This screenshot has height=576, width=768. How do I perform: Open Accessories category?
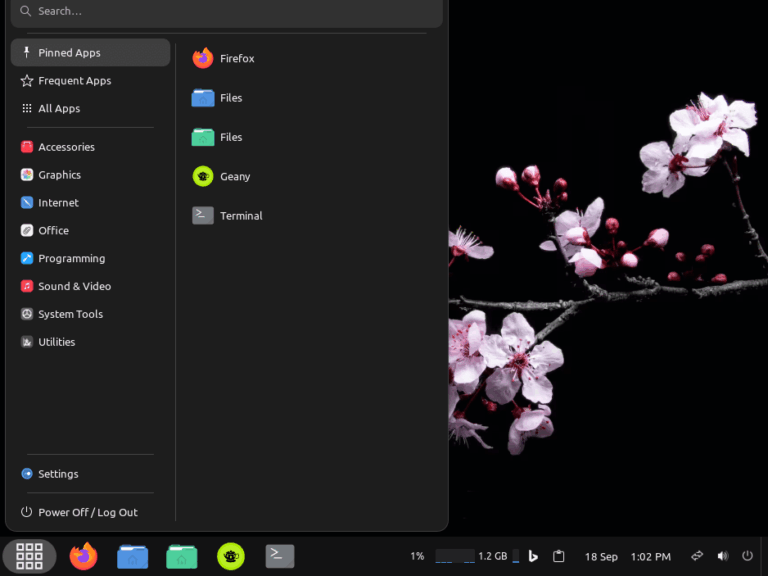coord(91,147)
